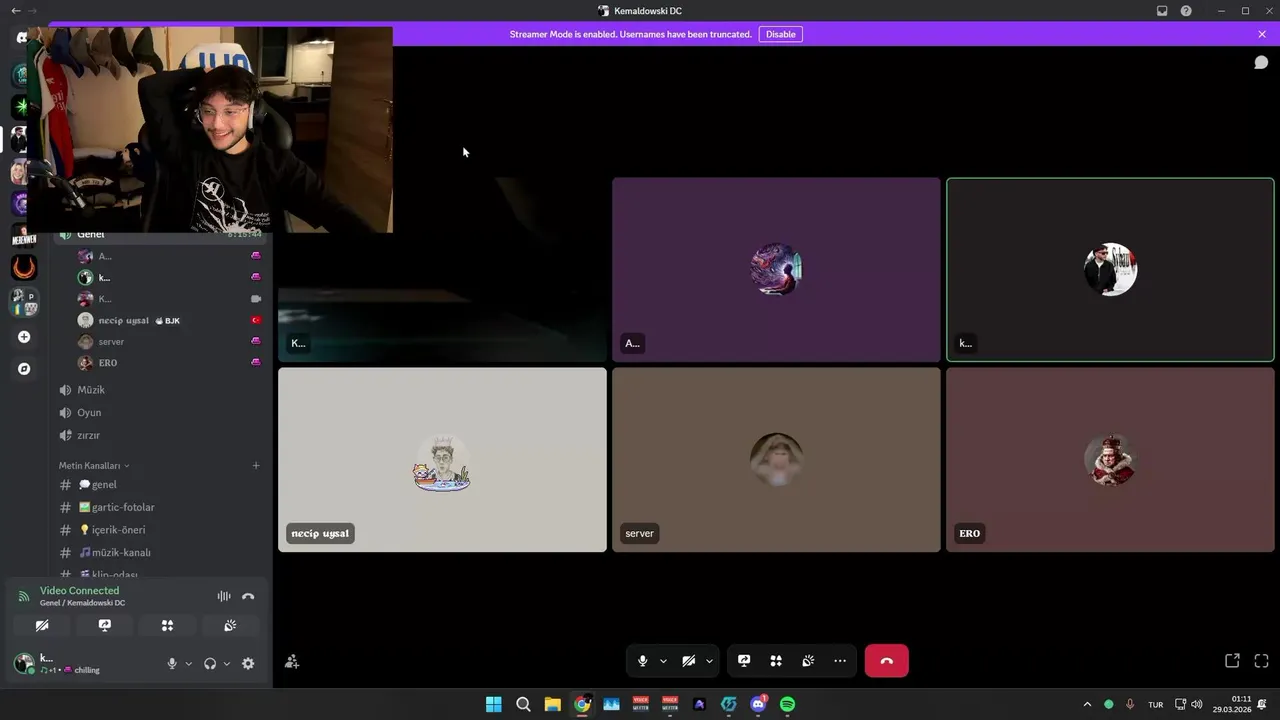1280x720 pixels.
Task: Open the içerik-öneri text channel
Action: click(x=160, y=530)
